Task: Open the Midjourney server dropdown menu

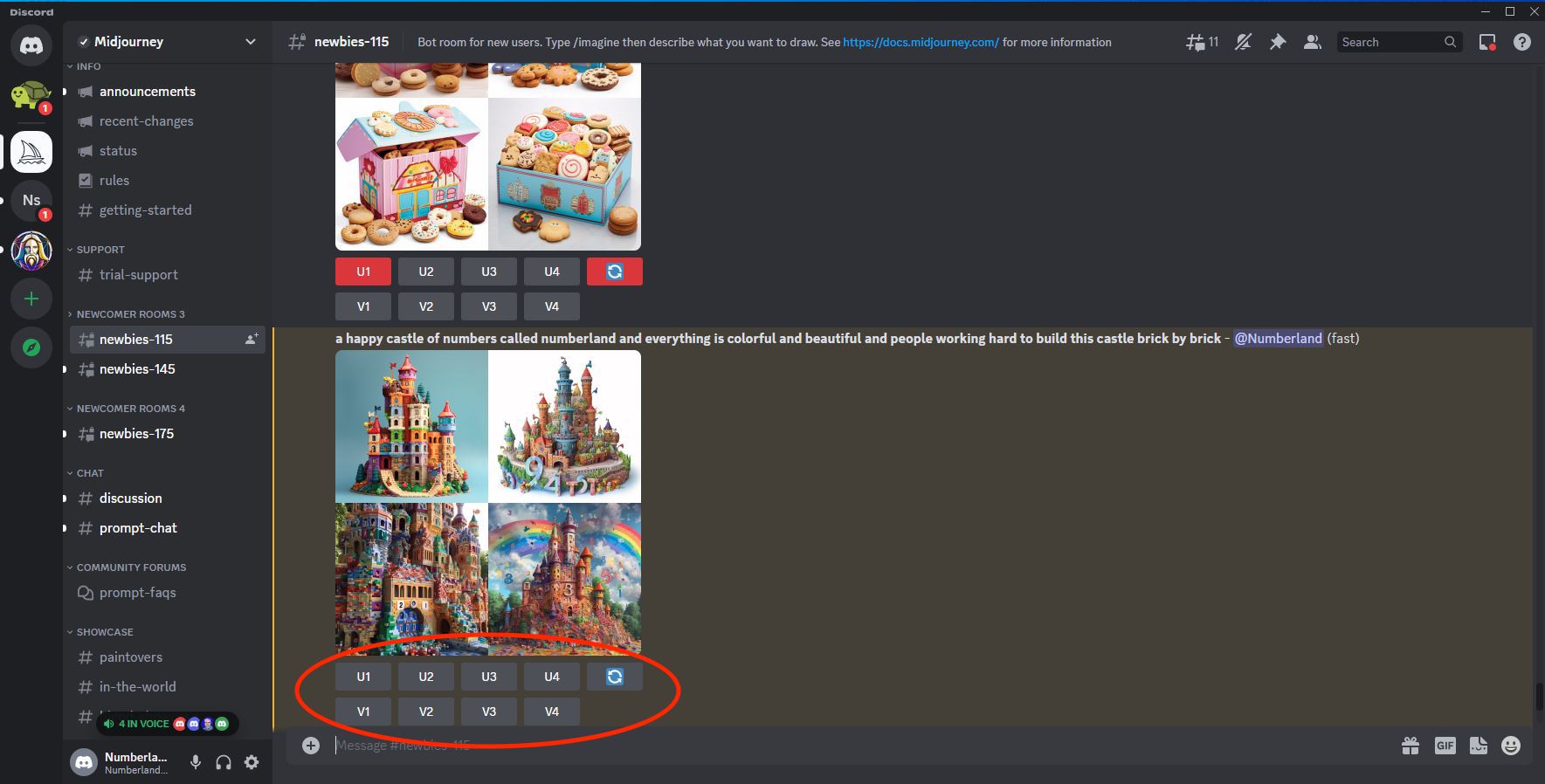Action: [x=250, y=42]
